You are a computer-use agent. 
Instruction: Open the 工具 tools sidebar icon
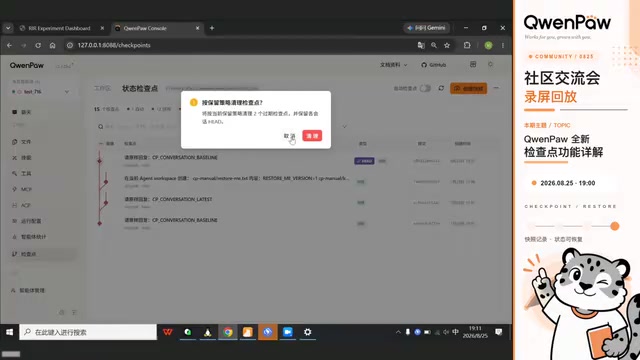point(15,173)
